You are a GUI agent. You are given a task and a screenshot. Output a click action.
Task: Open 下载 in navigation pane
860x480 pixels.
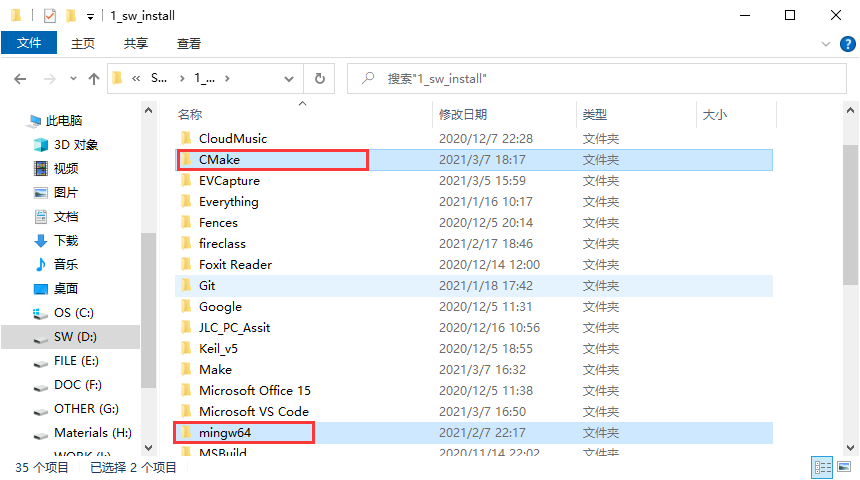(x=66, y=240)
